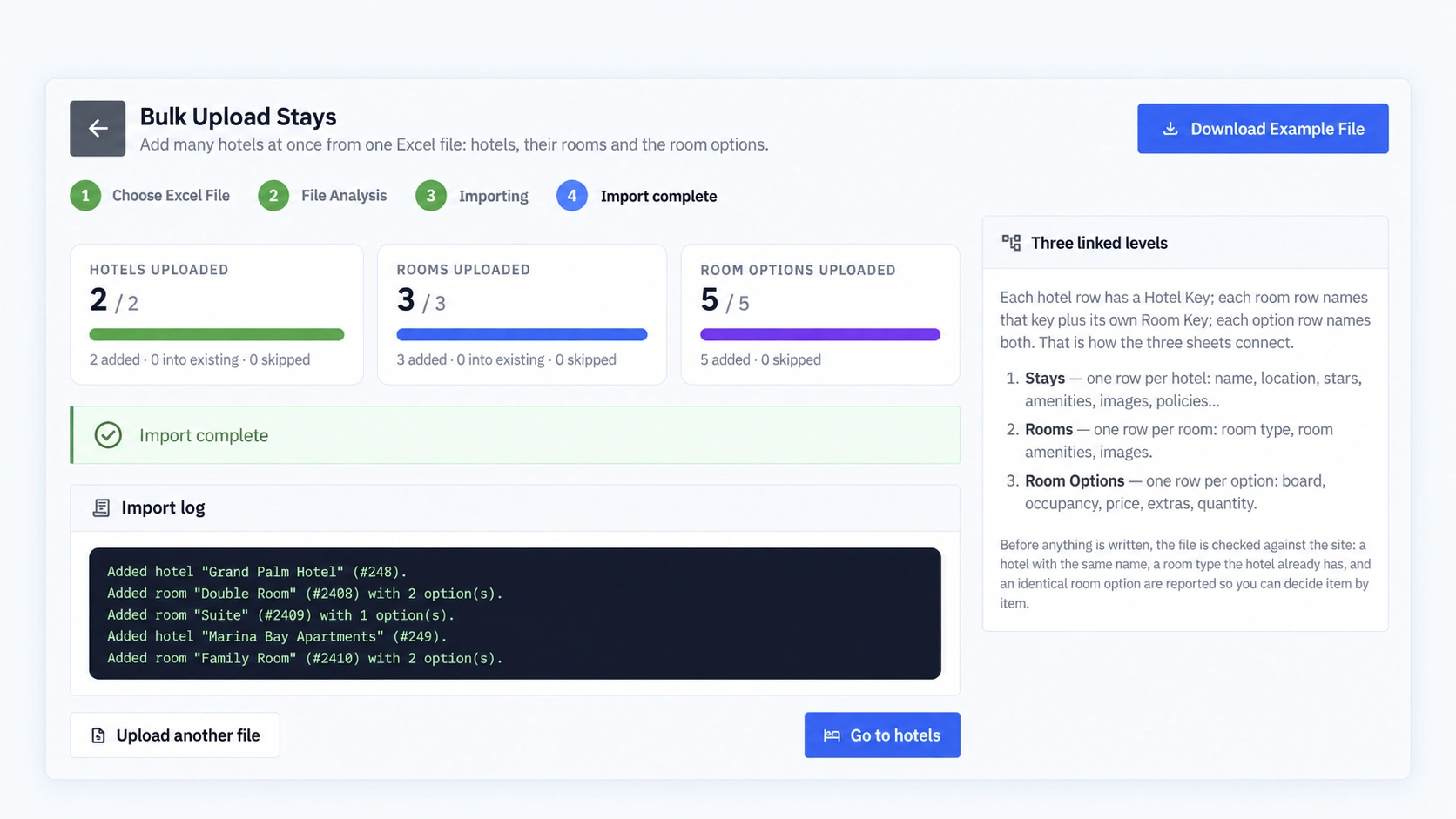Click the subtitle "Add many hotels at once"
Screen dimensions: 1456x819
454,144
